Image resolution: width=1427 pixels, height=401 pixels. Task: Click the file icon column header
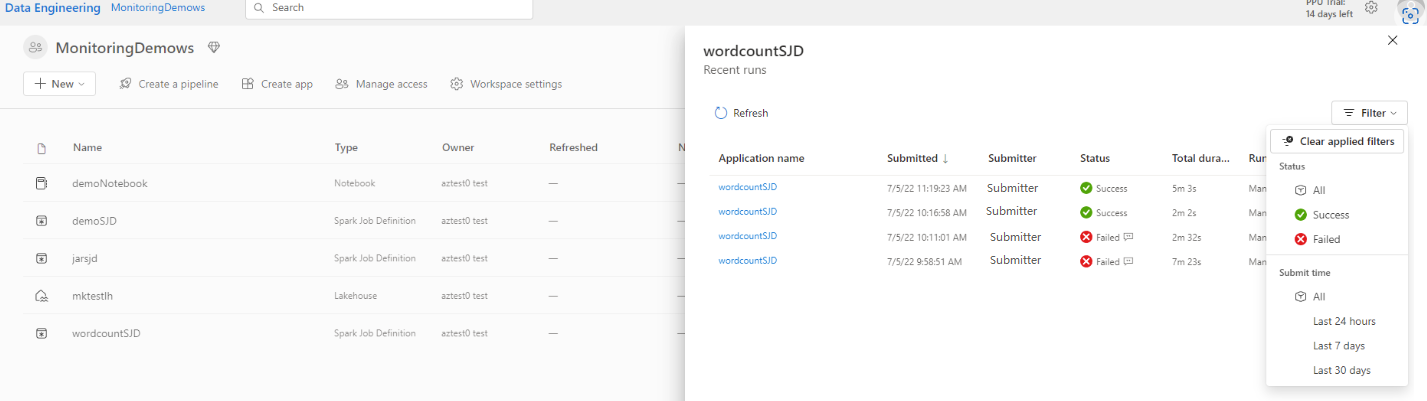(41, 148)
